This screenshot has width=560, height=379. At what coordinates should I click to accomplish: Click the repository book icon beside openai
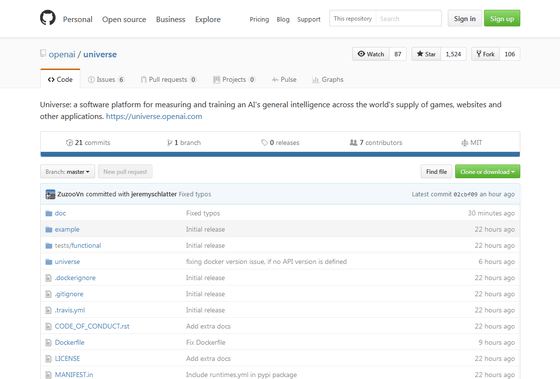tap(43, 54)
